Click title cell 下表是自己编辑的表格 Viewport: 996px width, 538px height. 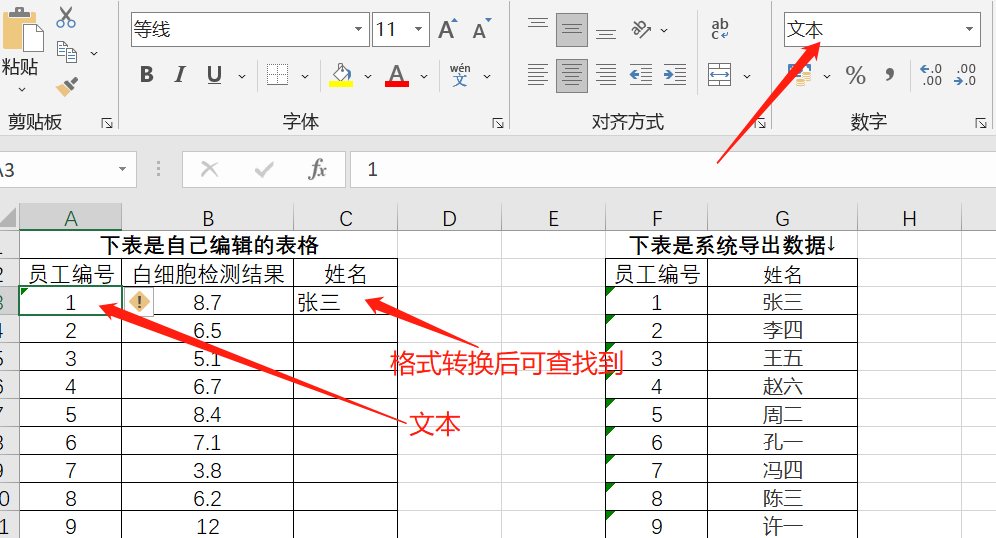[x=208, y=245]
